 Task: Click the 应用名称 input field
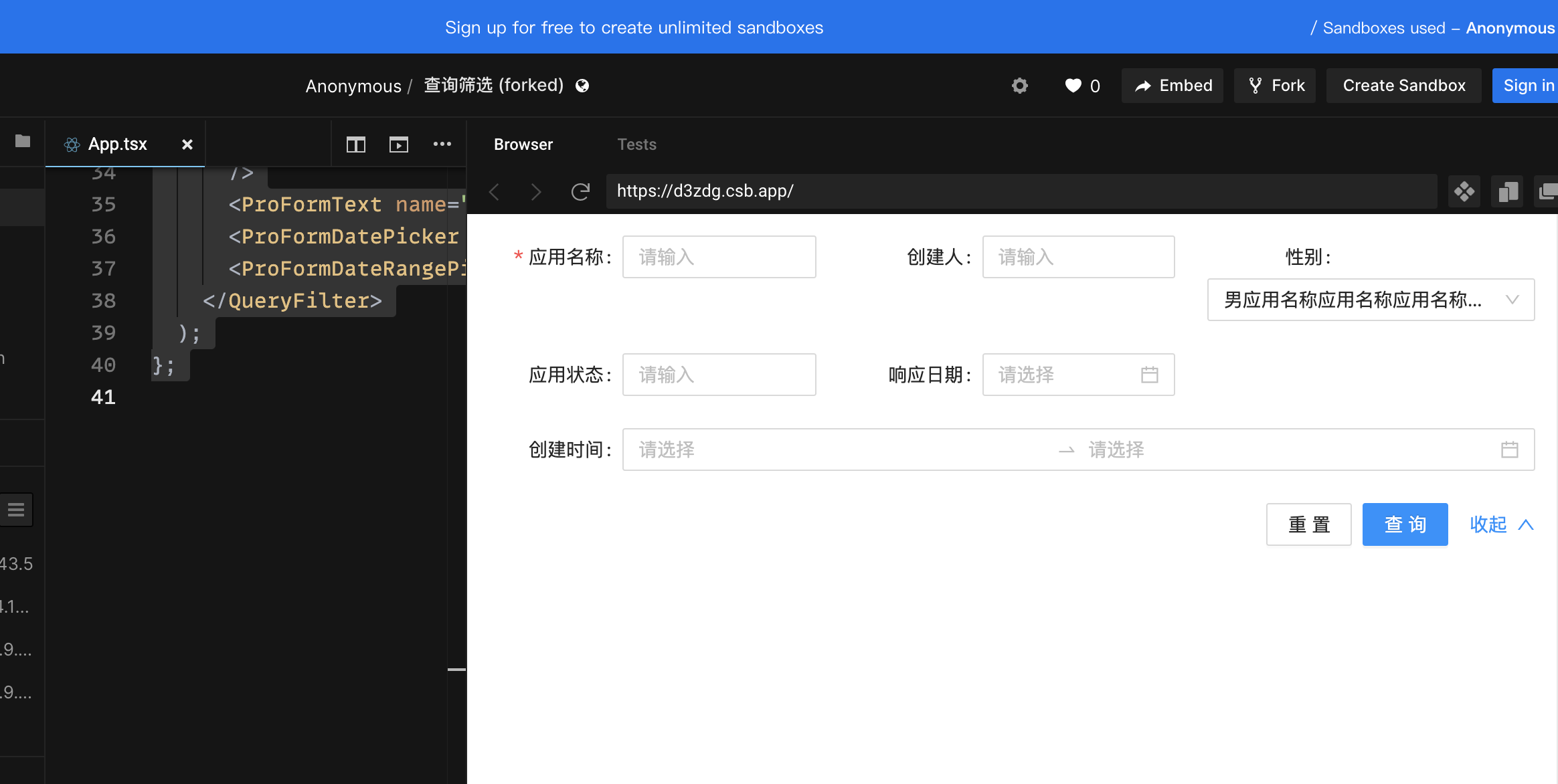718,257
